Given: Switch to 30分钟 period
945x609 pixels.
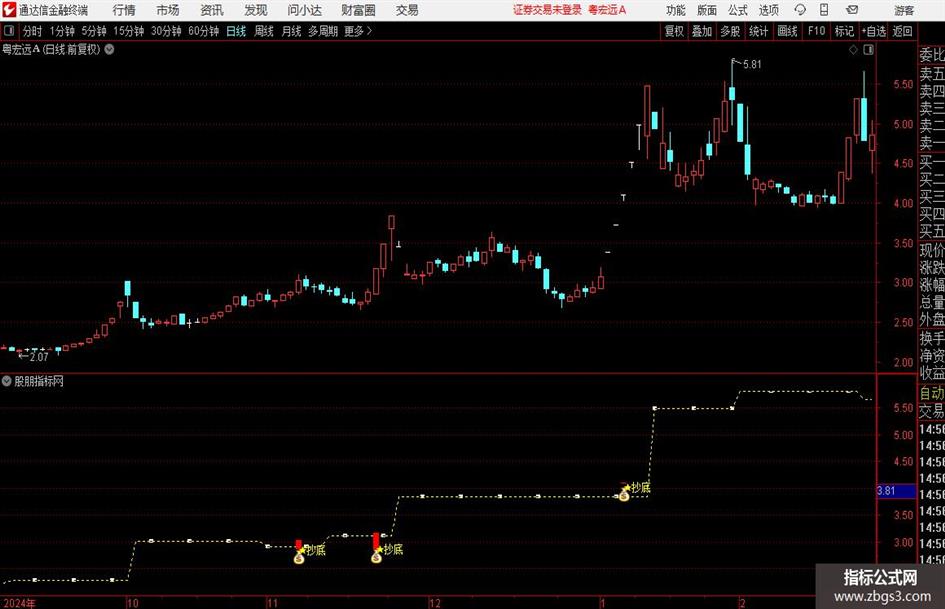Looking at the screenshot, I should pyautogui.click(x=166, y=31).
